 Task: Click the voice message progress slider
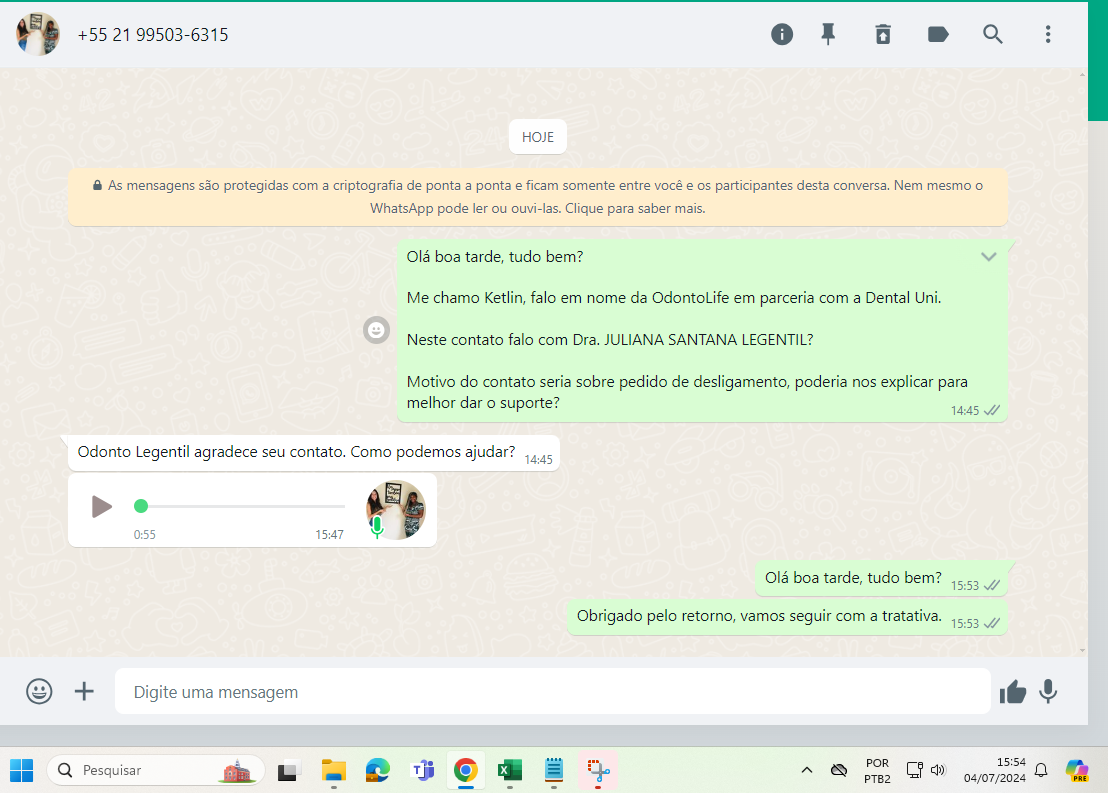point(240,506)
